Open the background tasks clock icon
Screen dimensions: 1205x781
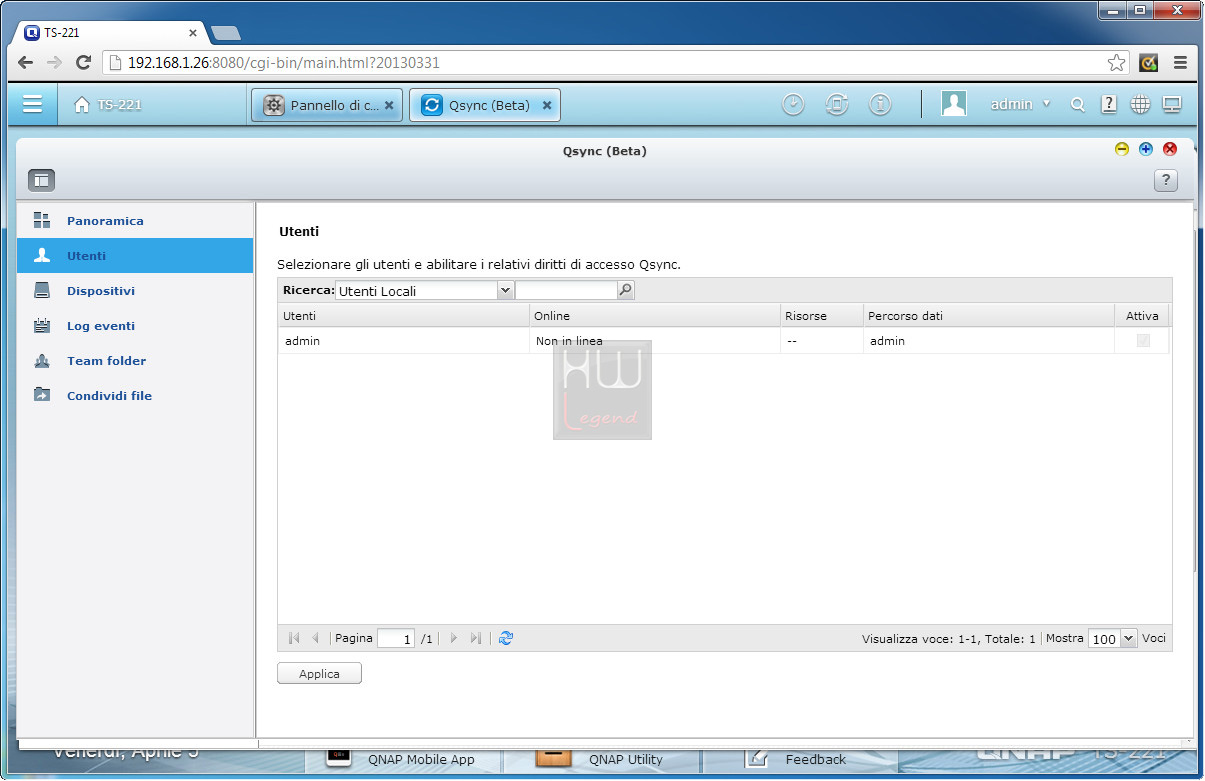[793, 104]
